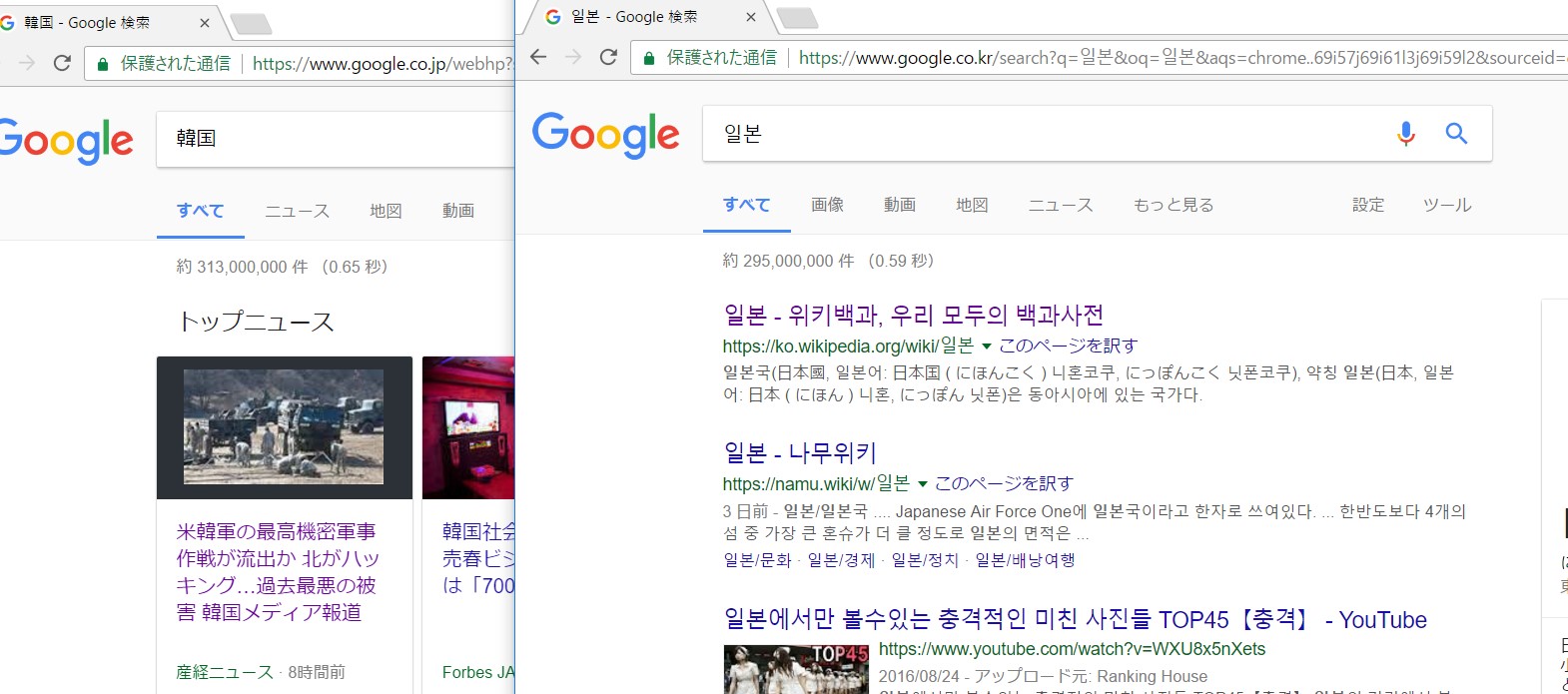
Task: Click Google logo in left window
Action: tap(67, 141)
